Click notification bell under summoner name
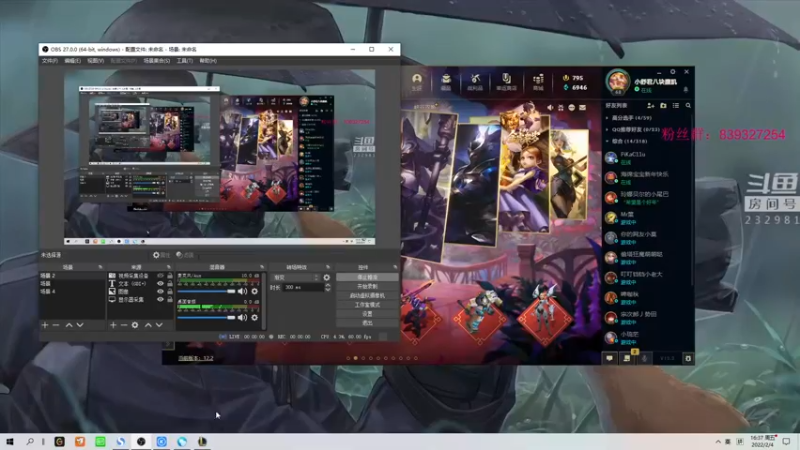 (x=686, y=90)
